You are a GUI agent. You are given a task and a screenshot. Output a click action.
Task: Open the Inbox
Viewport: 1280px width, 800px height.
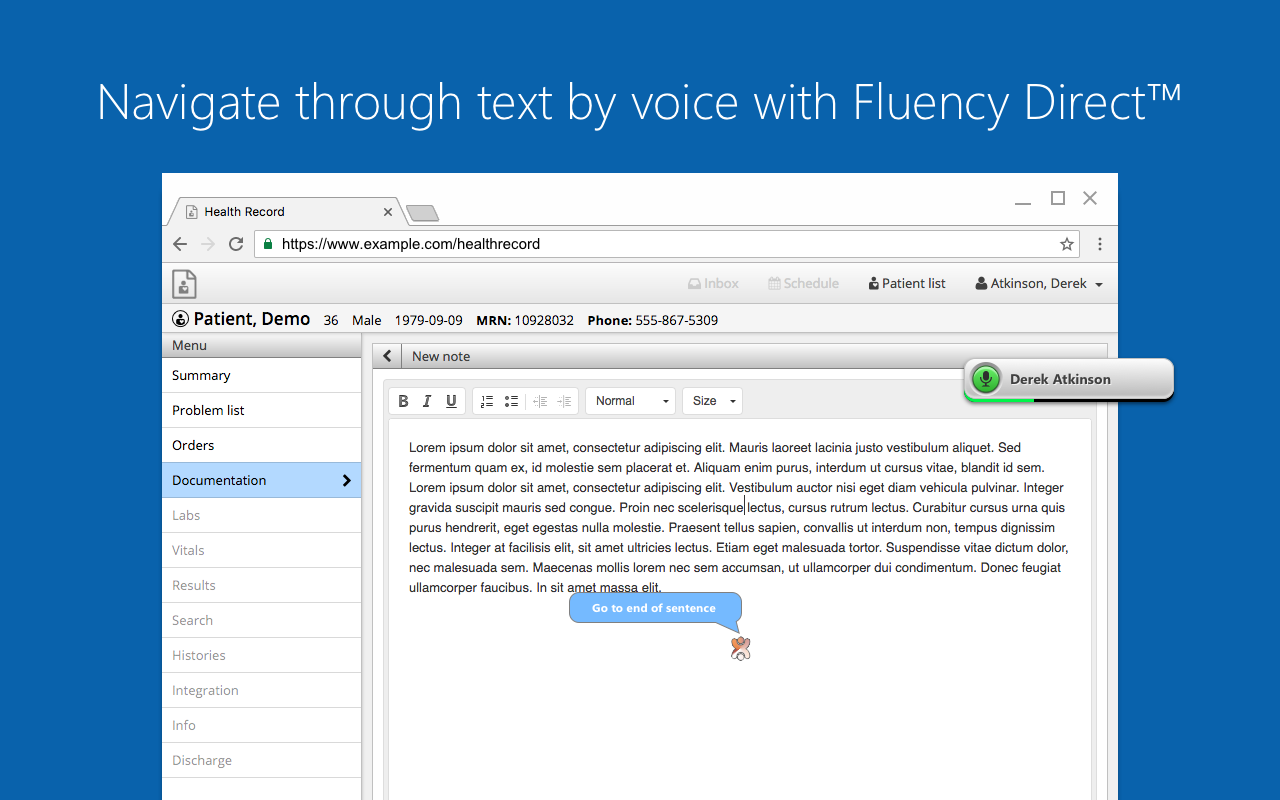pos(712,283)
